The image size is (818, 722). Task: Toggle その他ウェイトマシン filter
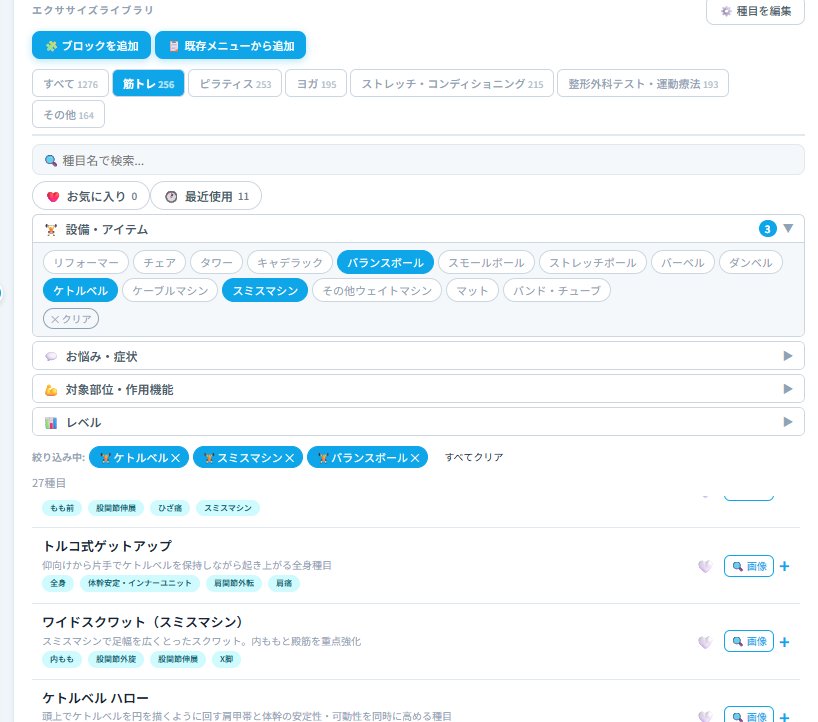(377, 291)
